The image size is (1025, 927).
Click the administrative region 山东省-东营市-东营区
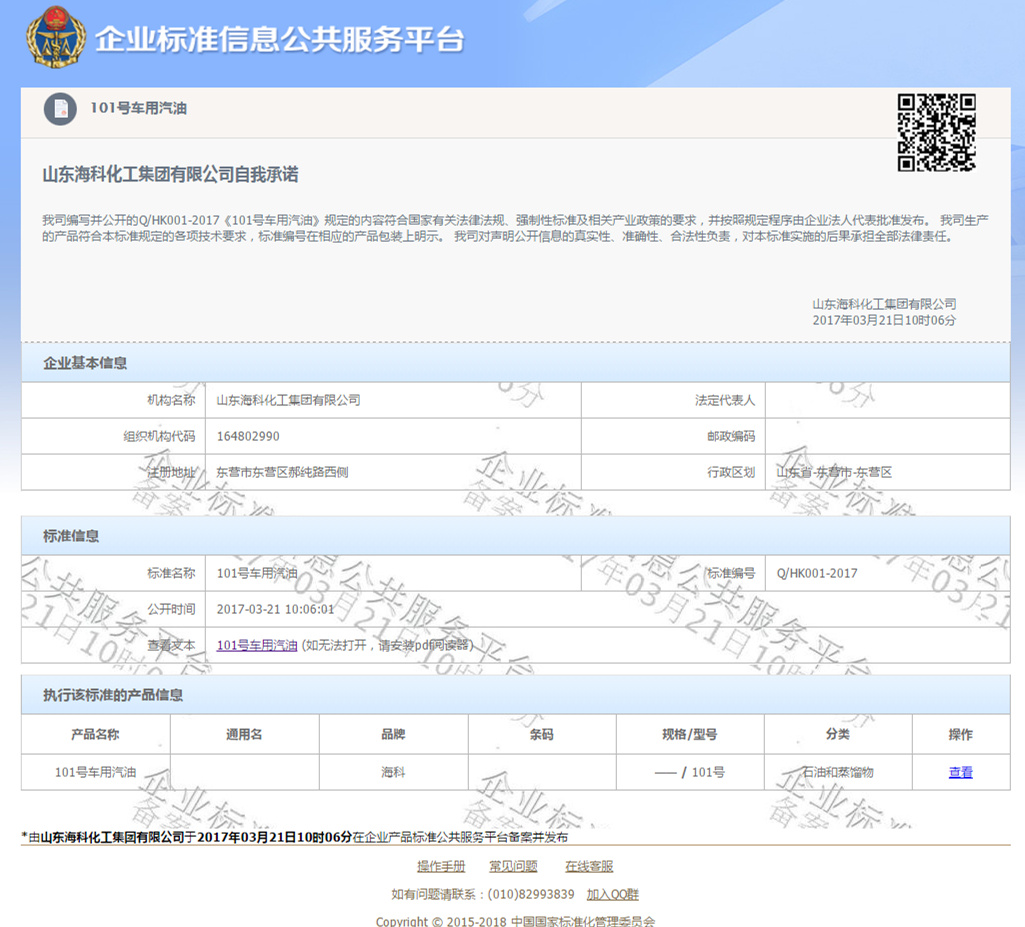(834, 472)
